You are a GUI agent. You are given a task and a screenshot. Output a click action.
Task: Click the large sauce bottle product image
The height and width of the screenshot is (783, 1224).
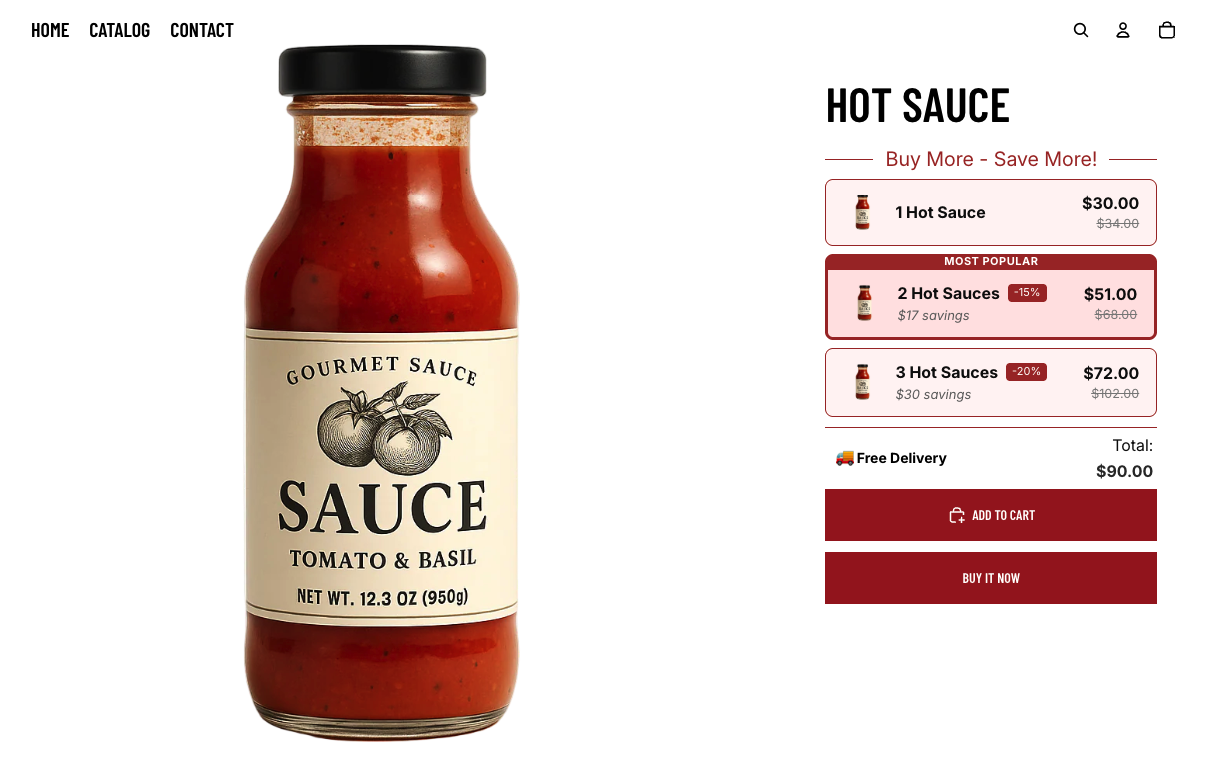pos(382,392)
